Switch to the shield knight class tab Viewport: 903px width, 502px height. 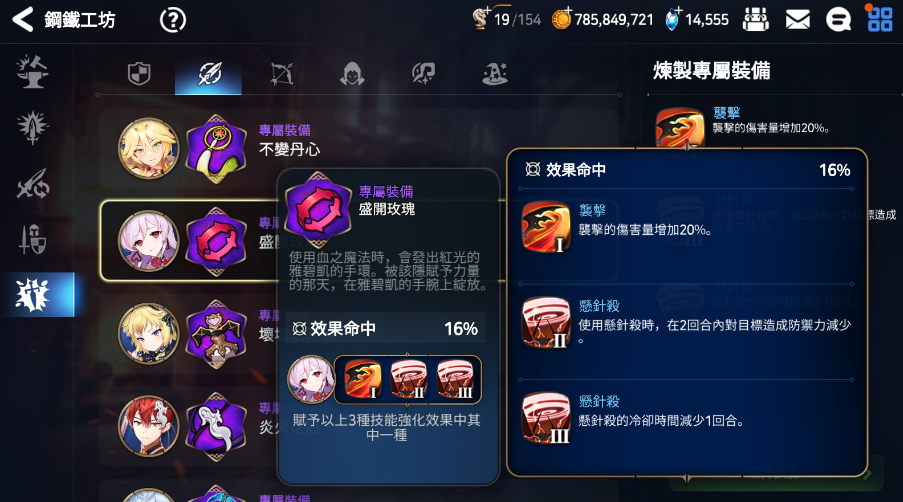139,74
